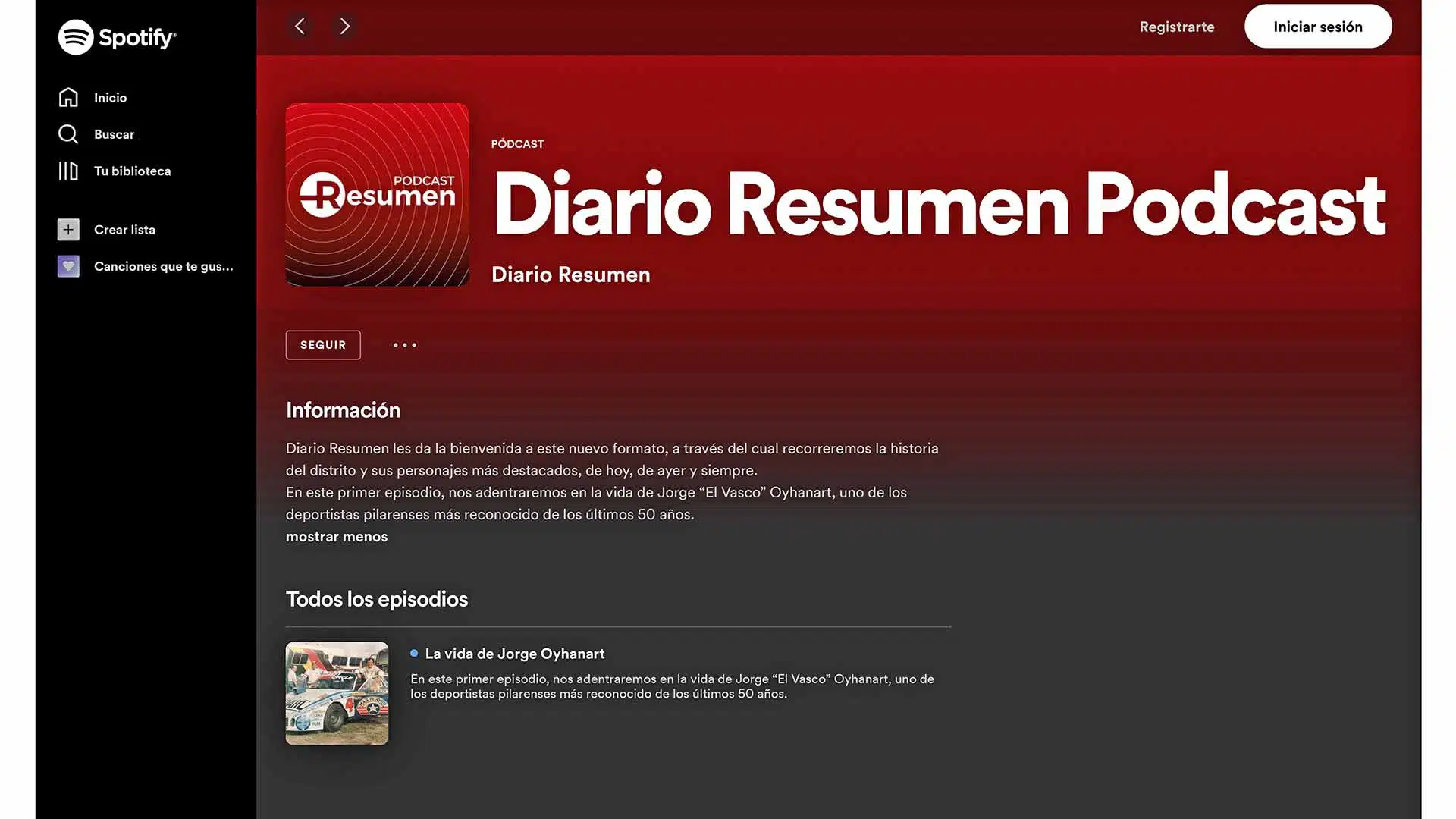The width and height of the screenshot is (1456, 819).
Task: Open Buscar in the sidebar
Action: (x=115, y=134)
